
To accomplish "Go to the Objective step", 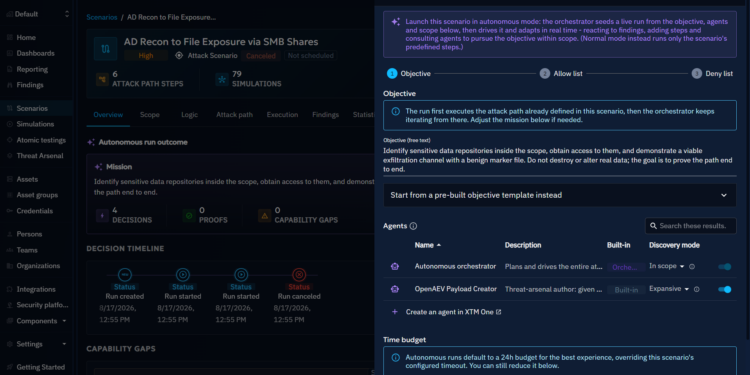I will point(409,74).
